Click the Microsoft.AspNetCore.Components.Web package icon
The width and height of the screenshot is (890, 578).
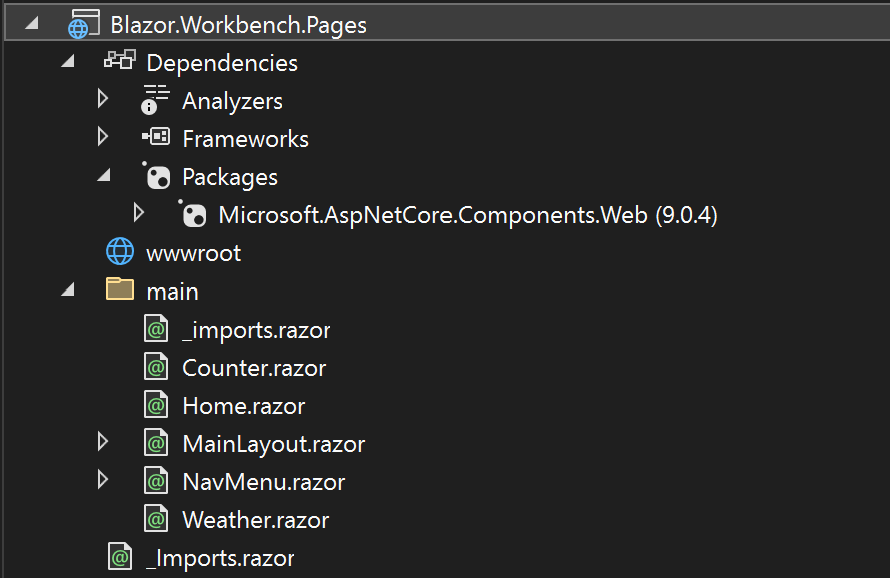click(192, 213)
